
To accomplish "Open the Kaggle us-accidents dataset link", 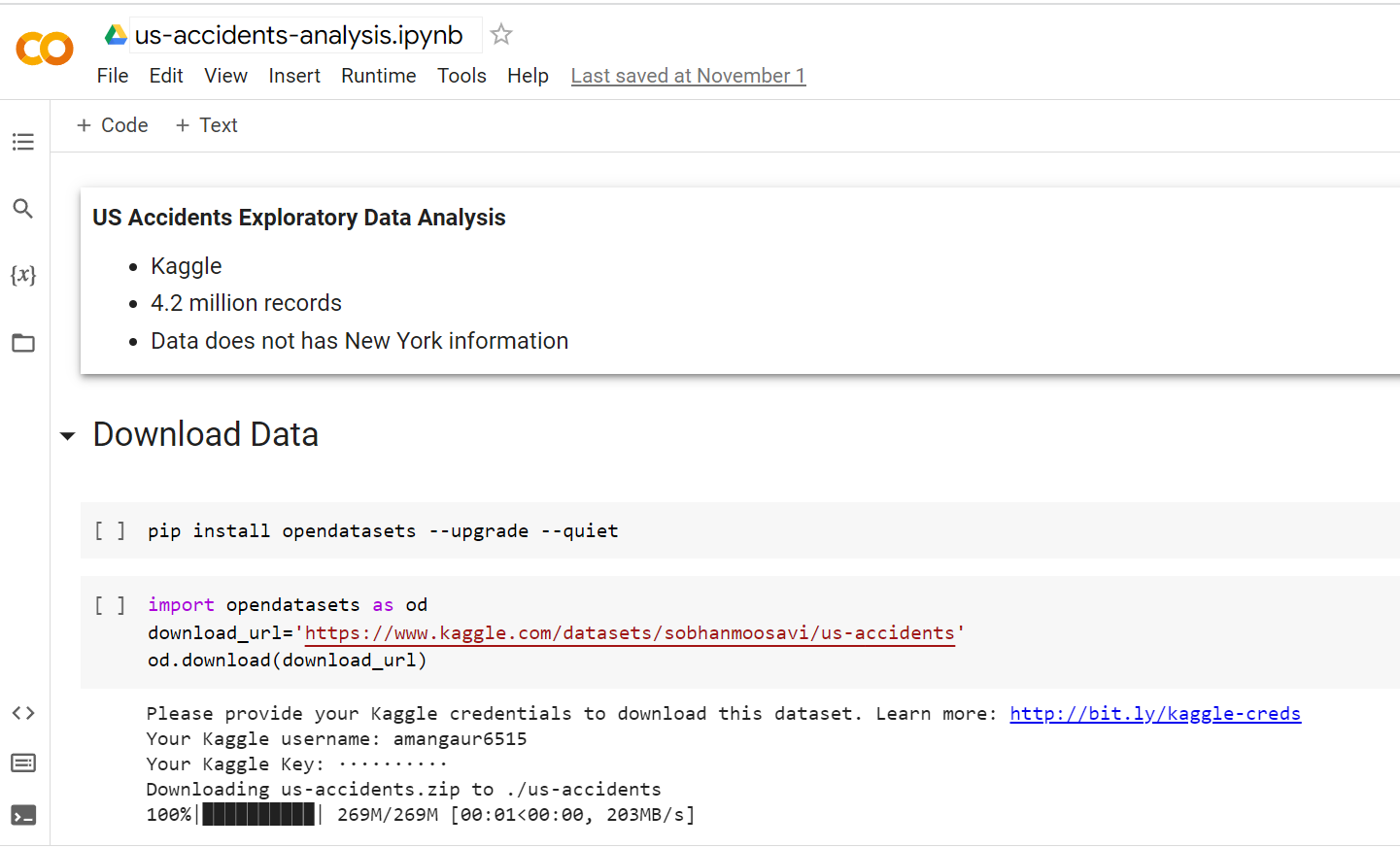I will pos(630,632).
